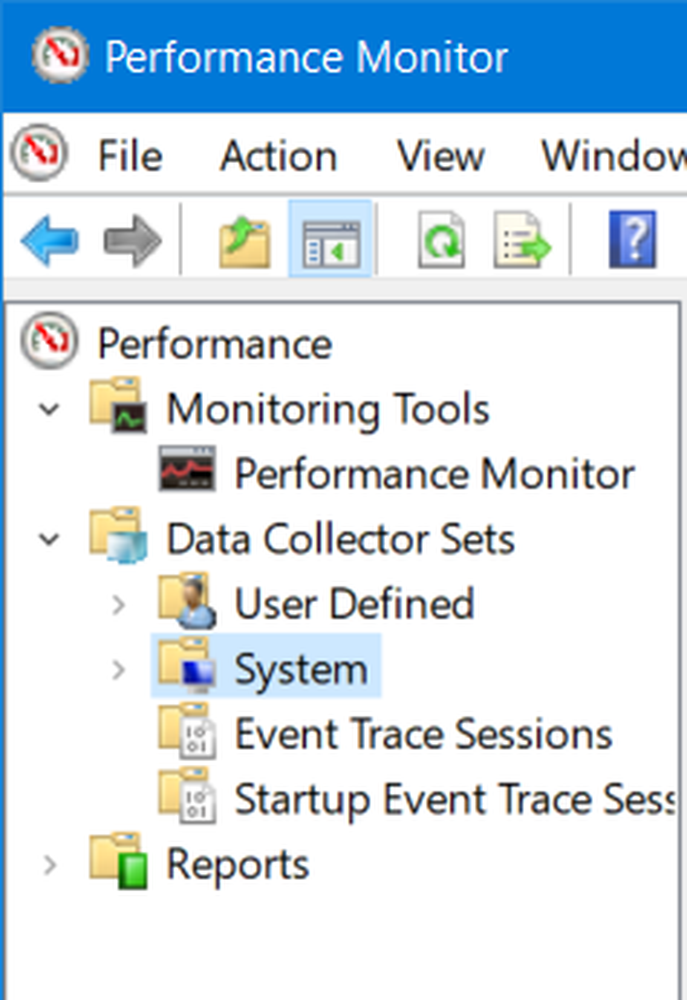The width and height of the screenshot is (687, 1000).
Task: Collapse the Monitoring Tools node
Action: click(x=49, y=409)
